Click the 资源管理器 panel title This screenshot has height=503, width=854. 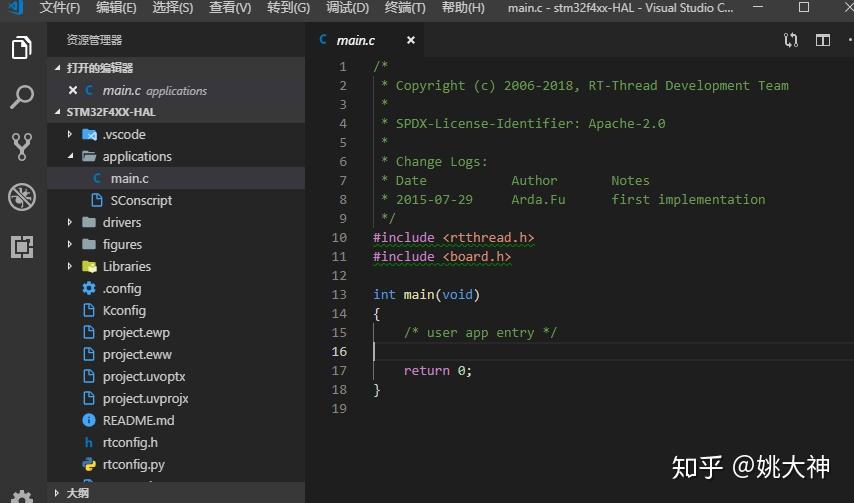pyautogui.click(x=94, y=40)
